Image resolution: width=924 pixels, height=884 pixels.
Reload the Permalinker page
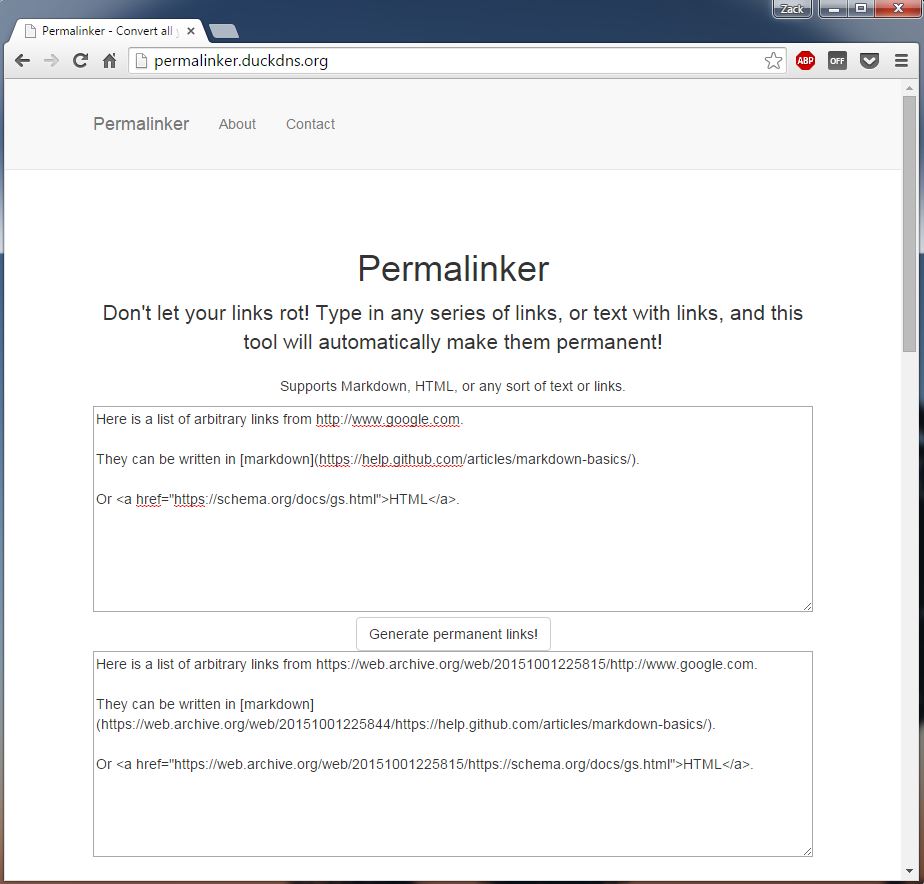[80, 60]
